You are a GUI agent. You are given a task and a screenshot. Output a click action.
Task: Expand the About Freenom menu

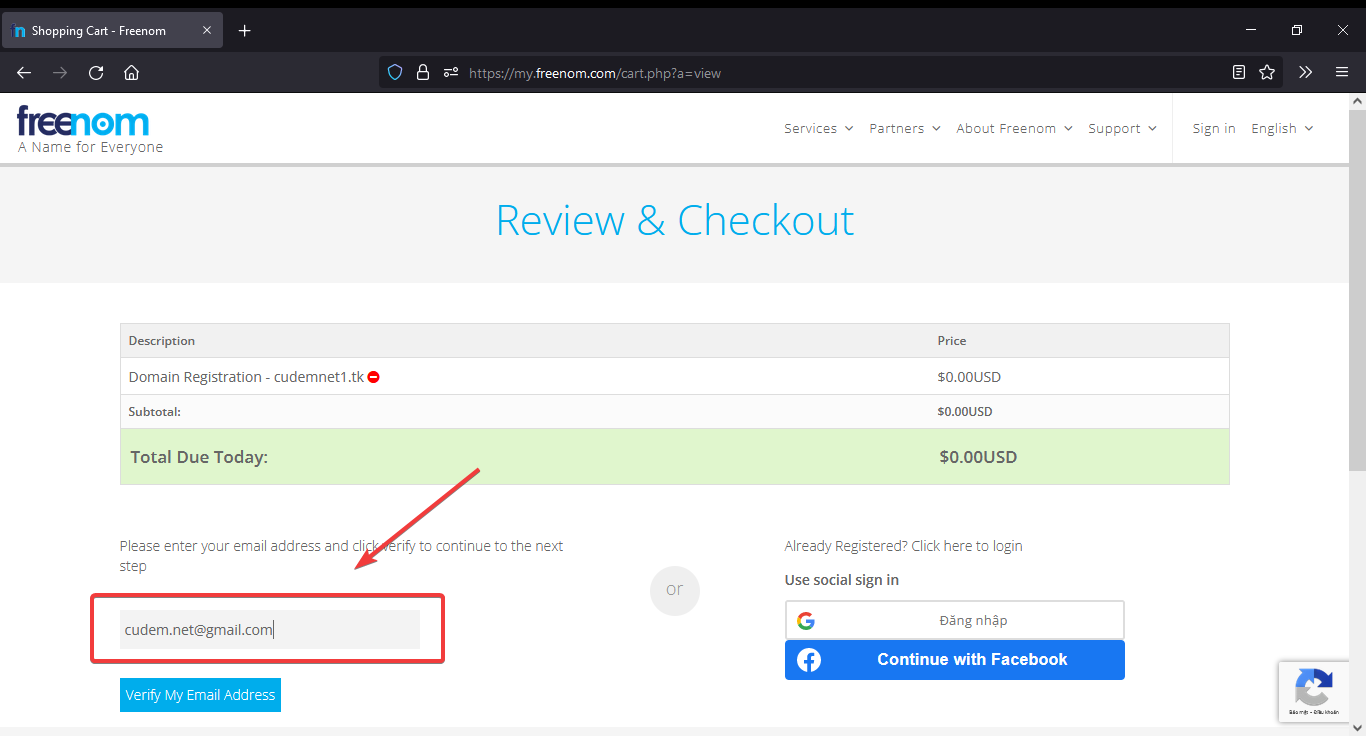coord(1014,128)
